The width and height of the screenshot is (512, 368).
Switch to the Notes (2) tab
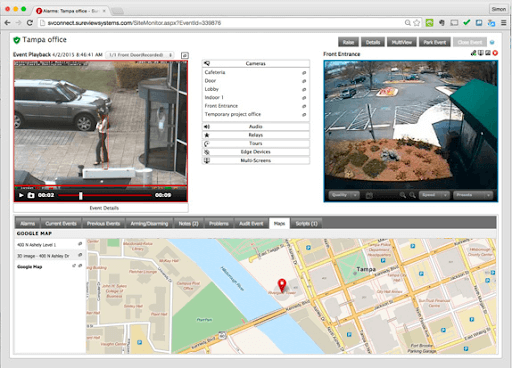[188, 224]
